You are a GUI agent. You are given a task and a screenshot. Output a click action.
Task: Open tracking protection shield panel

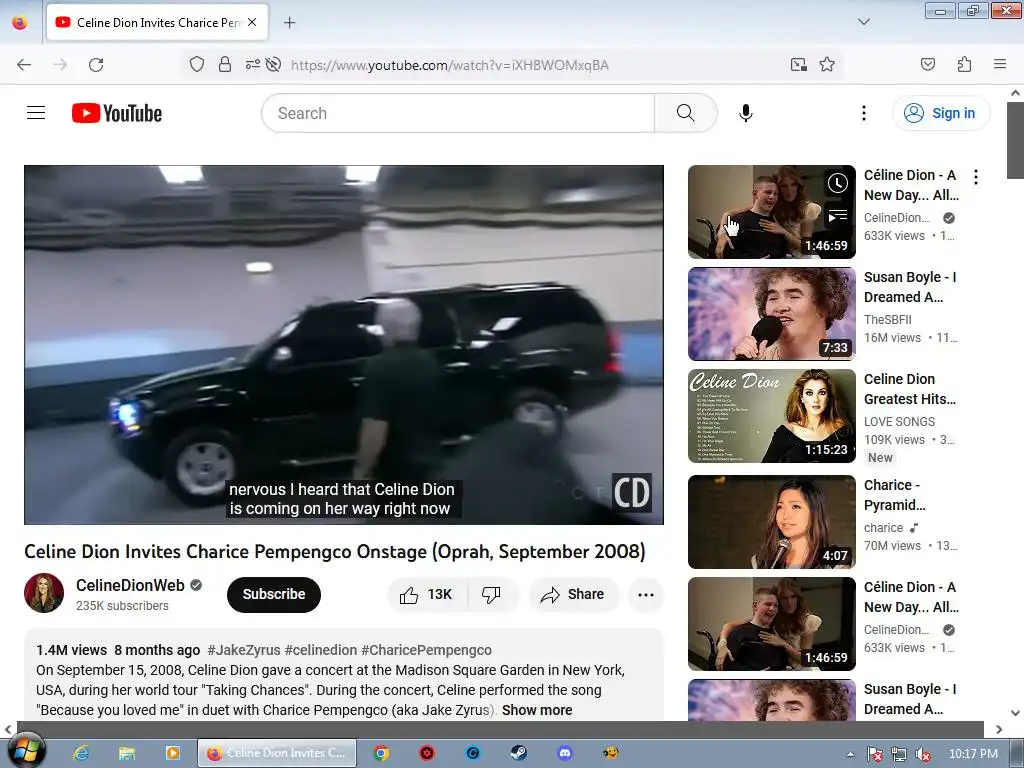pyautogui.click(x=197, y=65)
